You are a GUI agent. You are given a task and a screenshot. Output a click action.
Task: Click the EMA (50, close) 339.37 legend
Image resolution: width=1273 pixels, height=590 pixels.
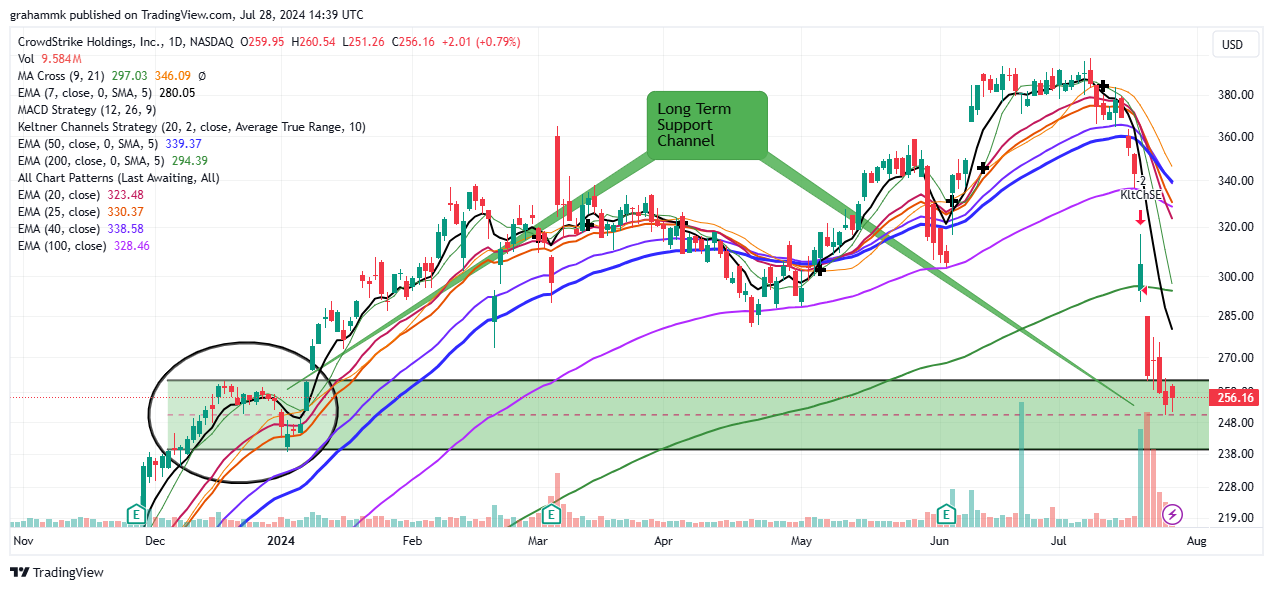click(x=110, y=144)
